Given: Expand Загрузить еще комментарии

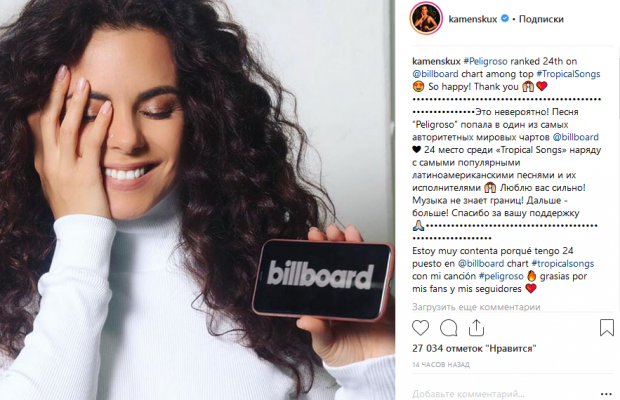Looking at the screenshot, I should [x=476, y=307].
